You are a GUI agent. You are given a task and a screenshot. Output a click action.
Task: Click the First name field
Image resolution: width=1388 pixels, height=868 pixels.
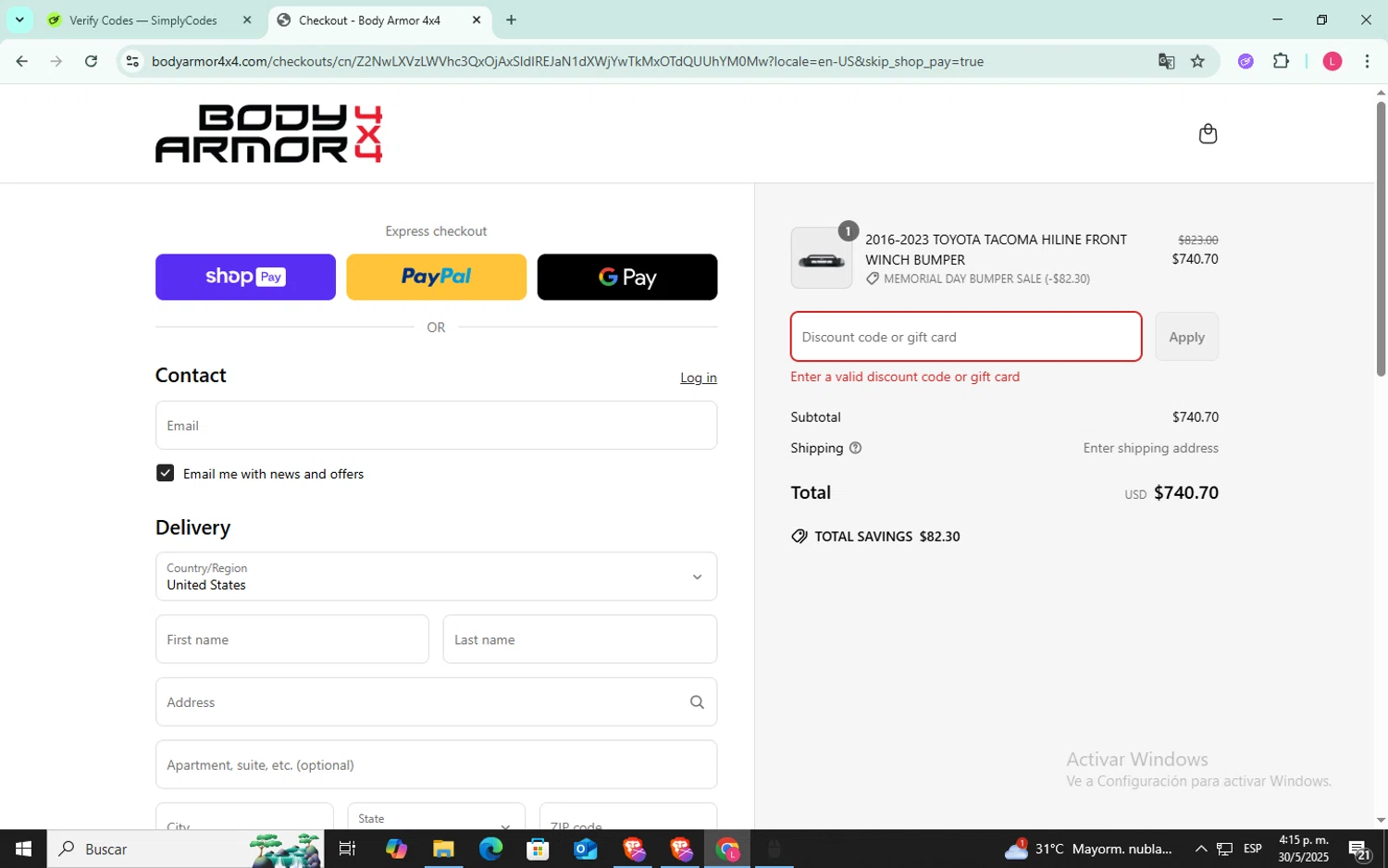(x=292, y=639)
